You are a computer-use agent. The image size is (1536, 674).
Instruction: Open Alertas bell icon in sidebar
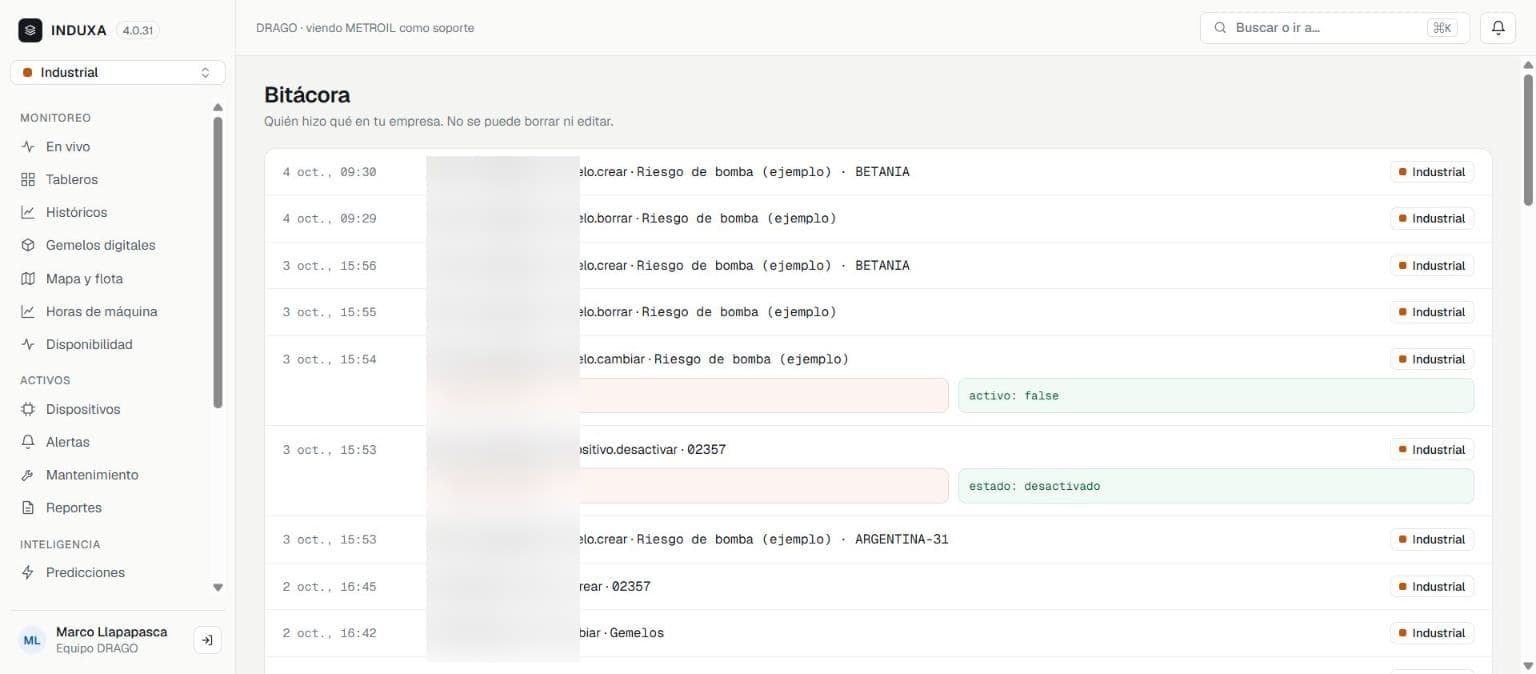pyautogui.click(x=28, y=442)
